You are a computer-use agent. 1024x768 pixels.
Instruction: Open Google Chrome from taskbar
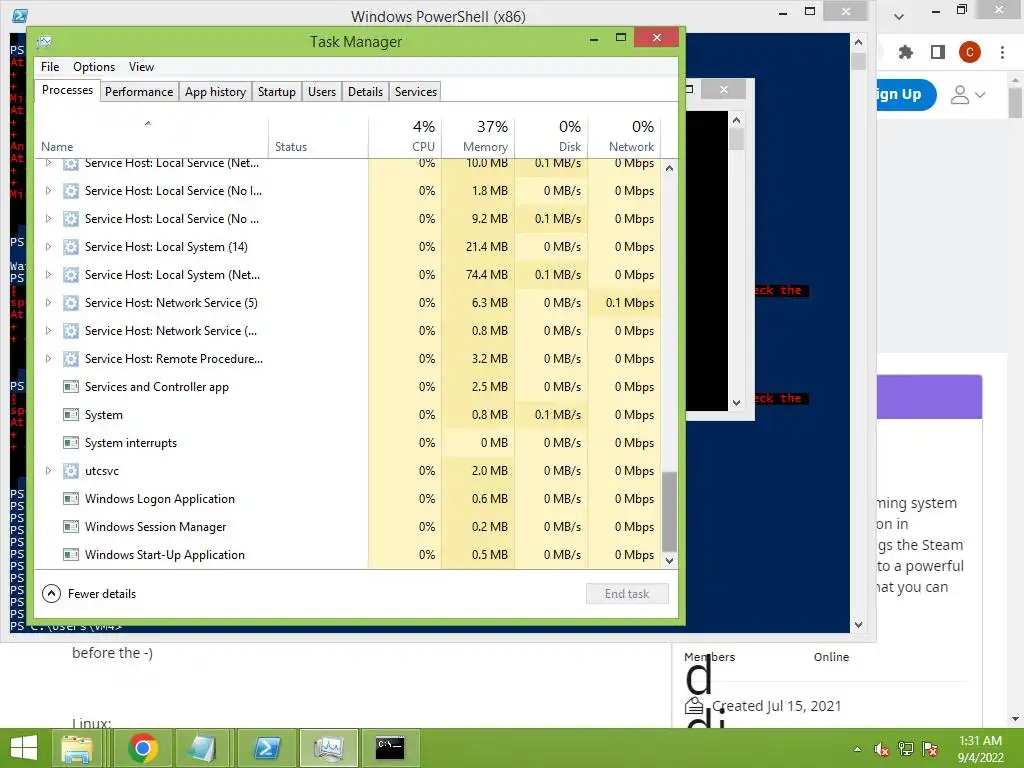pos(143,748)
